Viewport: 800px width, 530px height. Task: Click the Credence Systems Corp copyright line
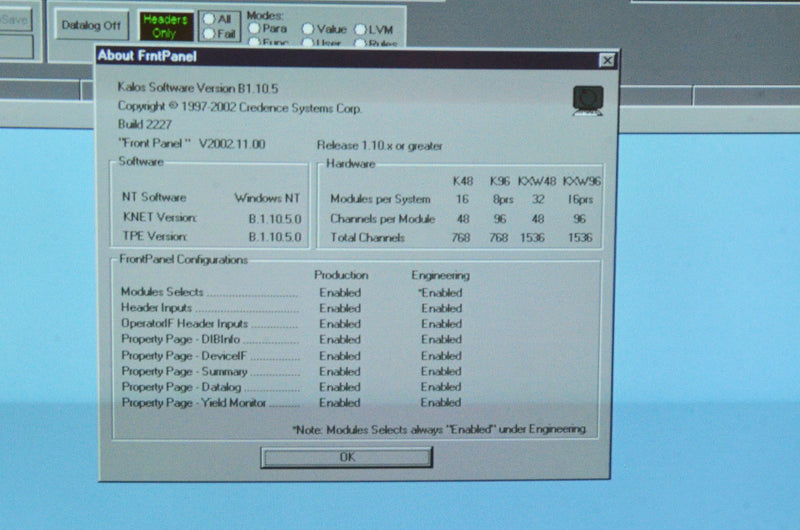tap(240, 107)
